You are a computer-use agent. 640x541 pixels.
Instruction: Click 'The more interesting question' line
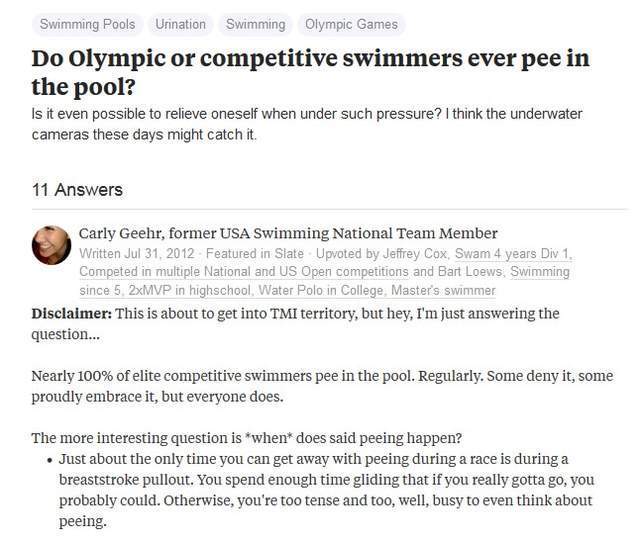[x=247, y=438]
